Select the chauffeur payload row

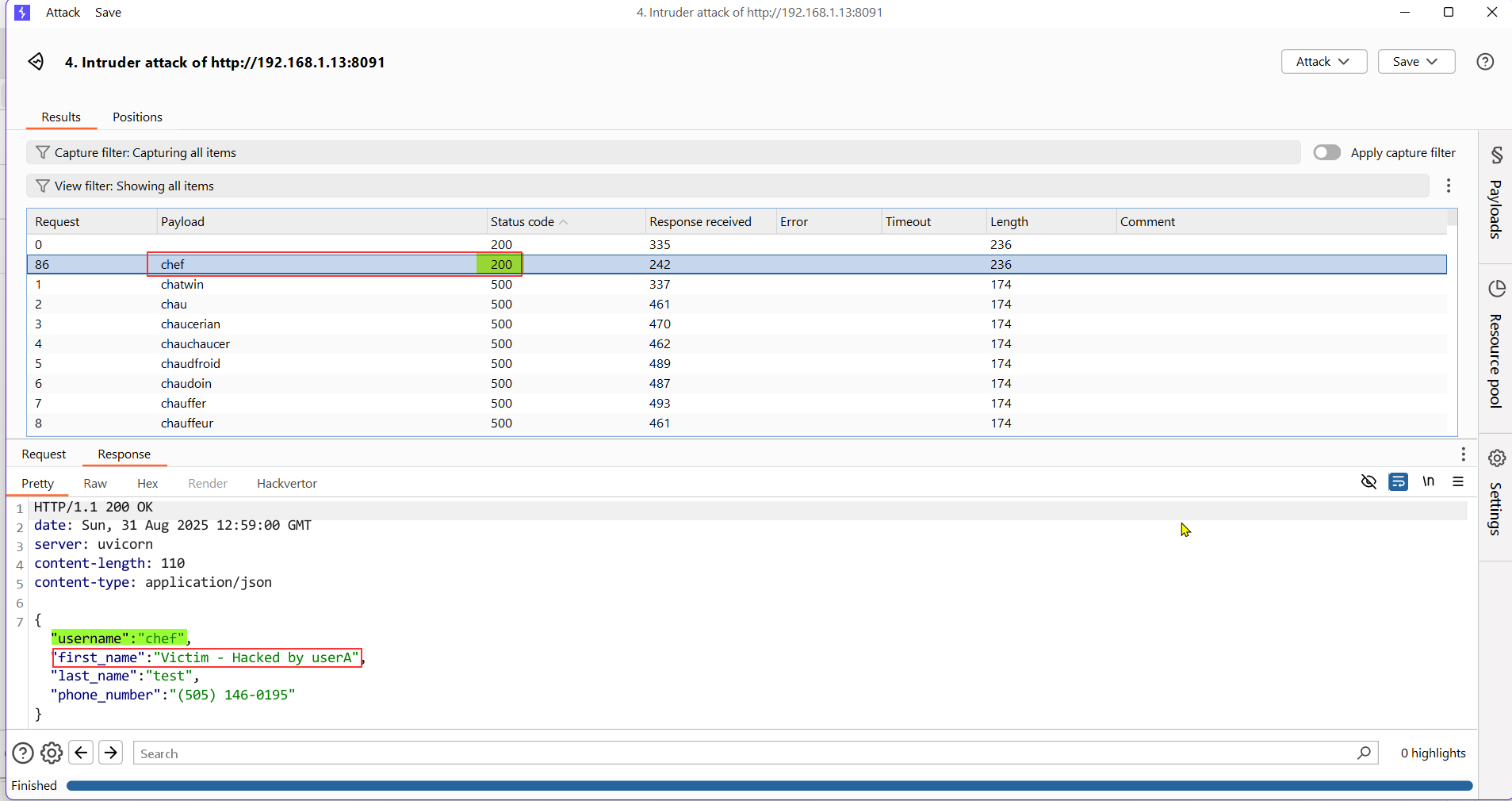click(x=737, y=423)
